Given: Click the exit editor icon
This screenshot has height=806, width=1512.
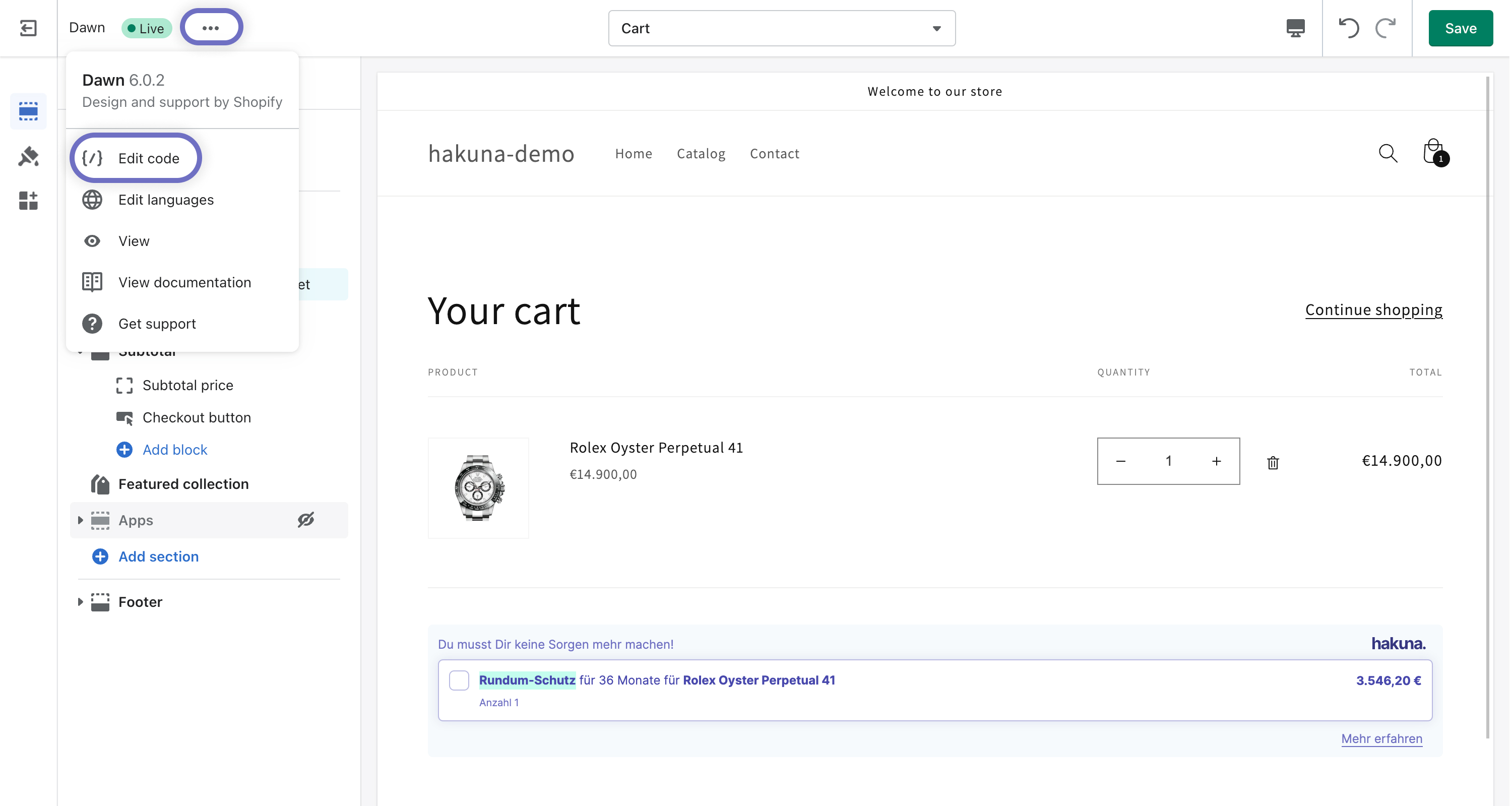Looking at the screenshot, I should coord(28,28).
